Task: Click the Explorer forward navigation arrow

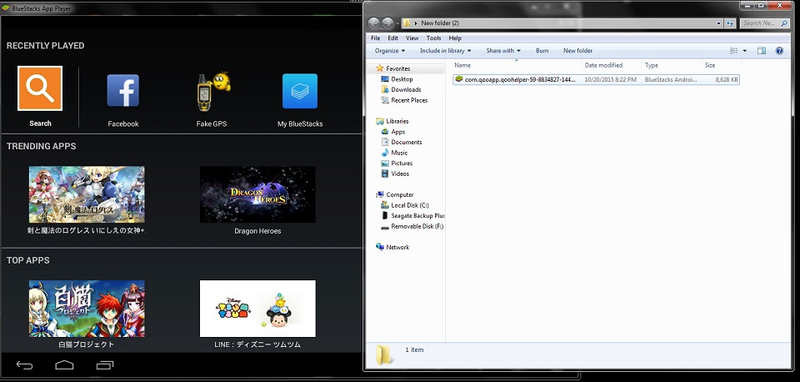Action: [387, 23]
